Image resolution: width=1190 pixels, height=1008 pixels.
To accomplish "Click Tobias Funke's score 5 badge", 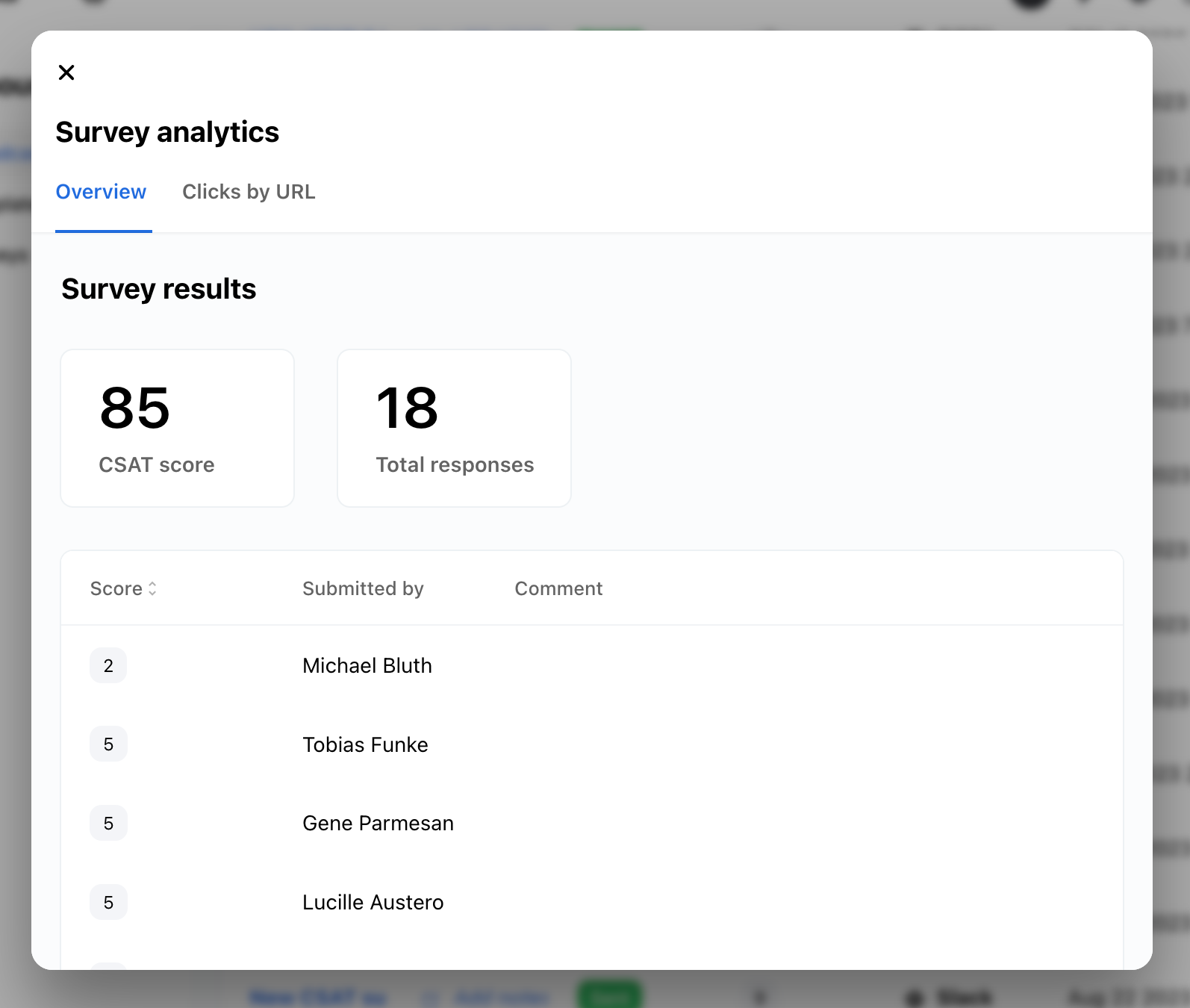I will click(x=108, y=744).
